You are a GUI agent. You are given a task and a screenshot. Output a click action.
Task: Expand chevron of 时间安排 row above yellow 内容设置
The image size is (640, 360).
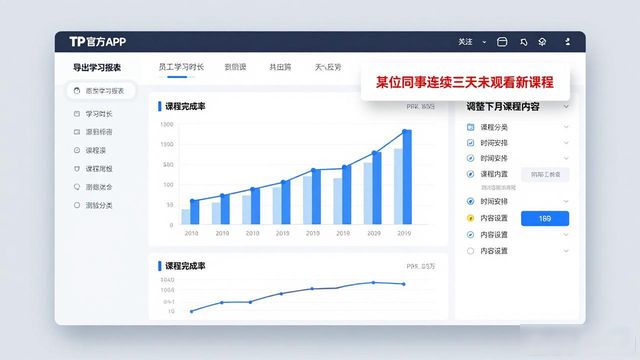point(566,201)
